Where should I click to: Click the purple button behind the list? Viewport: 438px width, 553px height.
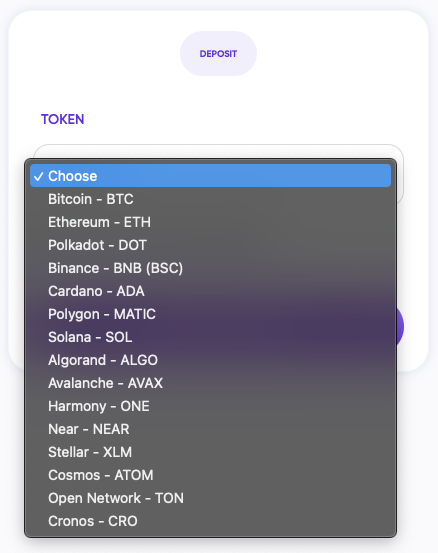(400, 326)
